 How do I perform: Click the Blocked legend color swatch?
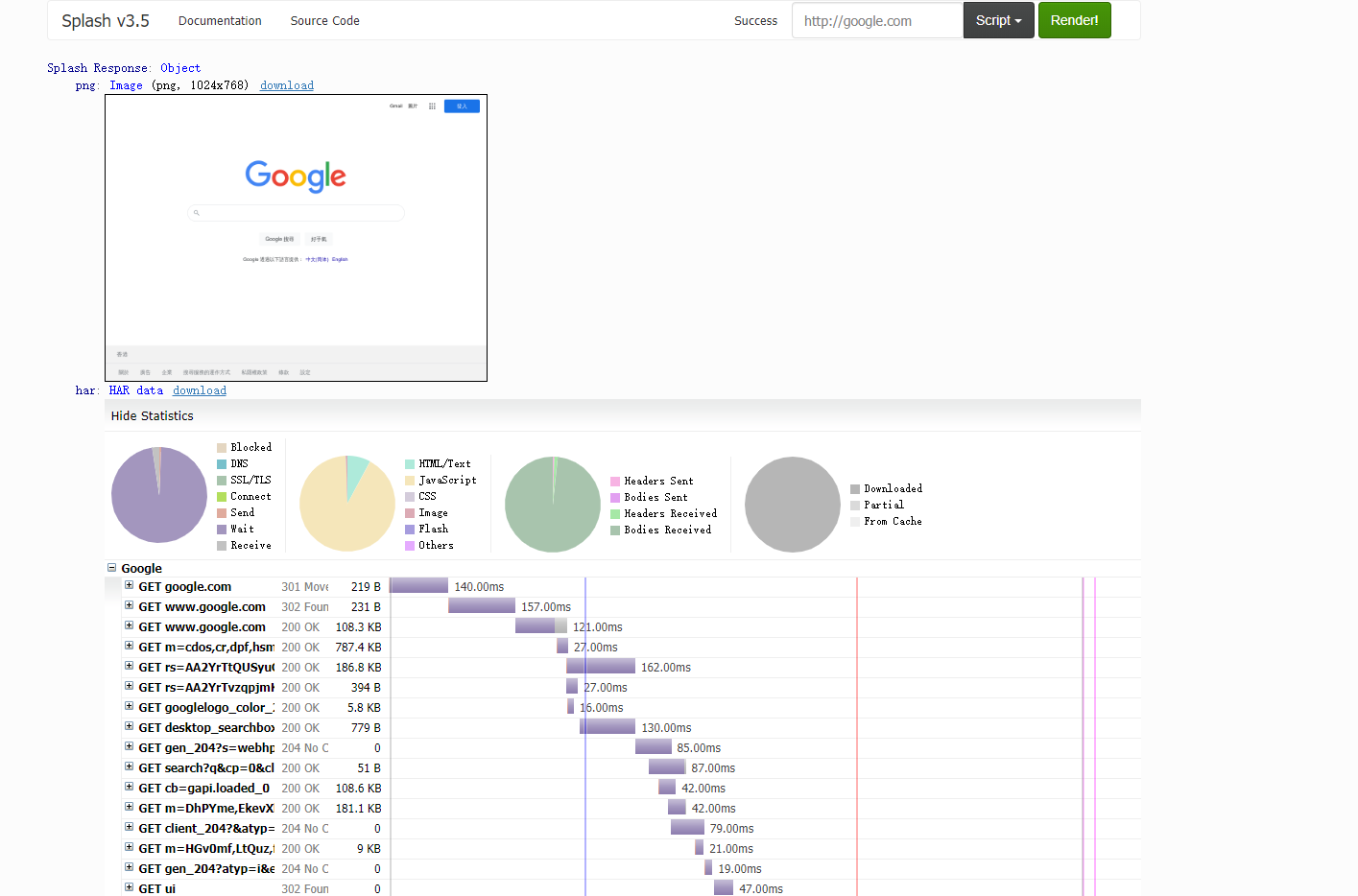[x=222, y=448]
